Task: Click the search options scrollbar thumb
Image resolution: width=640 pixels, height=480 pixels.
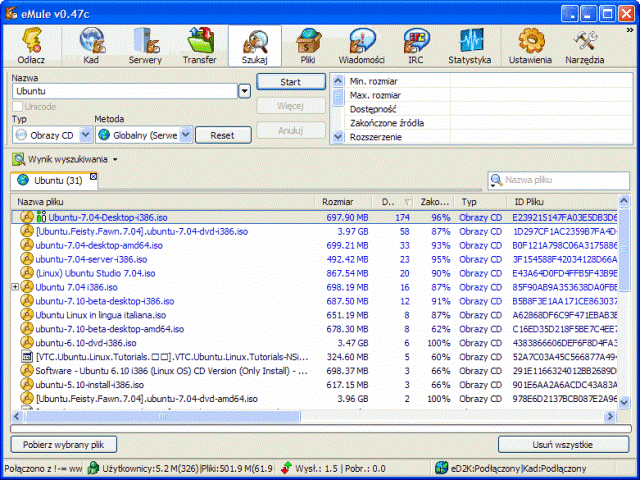Action: click(338, 97)
